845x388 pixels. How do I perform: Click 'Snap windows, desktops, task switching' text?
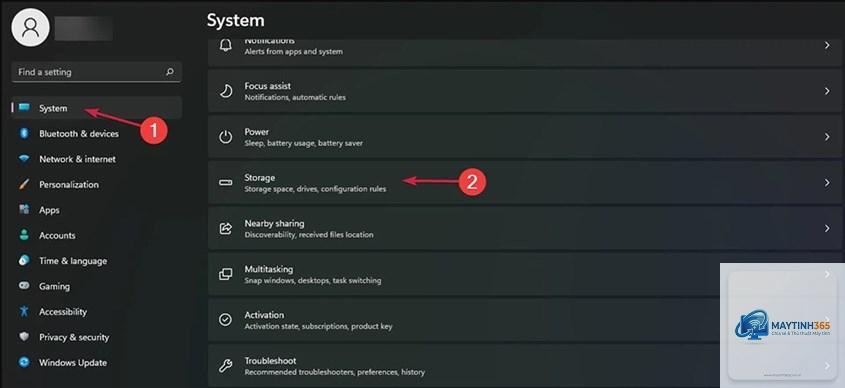pyautogui.click(x=313, y=281)
